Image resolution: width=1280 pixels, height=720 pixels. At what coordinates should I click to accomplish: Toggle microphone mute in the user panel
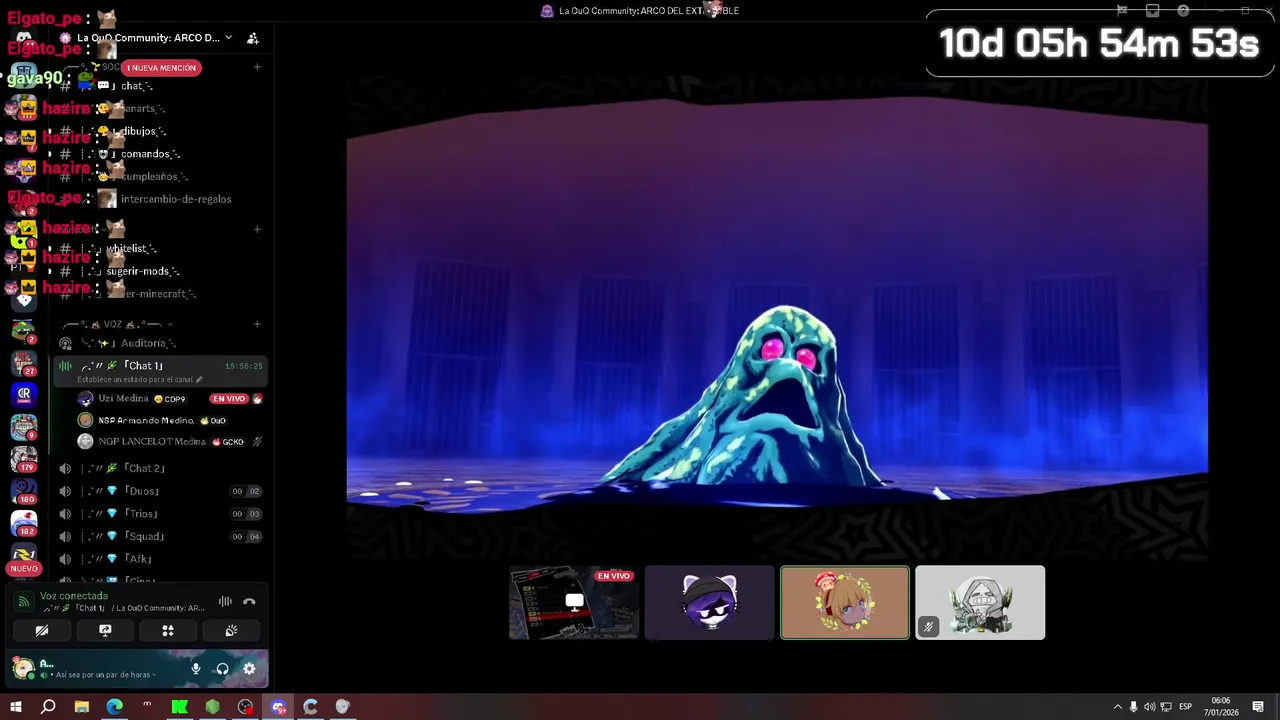(x=196, y=669)
